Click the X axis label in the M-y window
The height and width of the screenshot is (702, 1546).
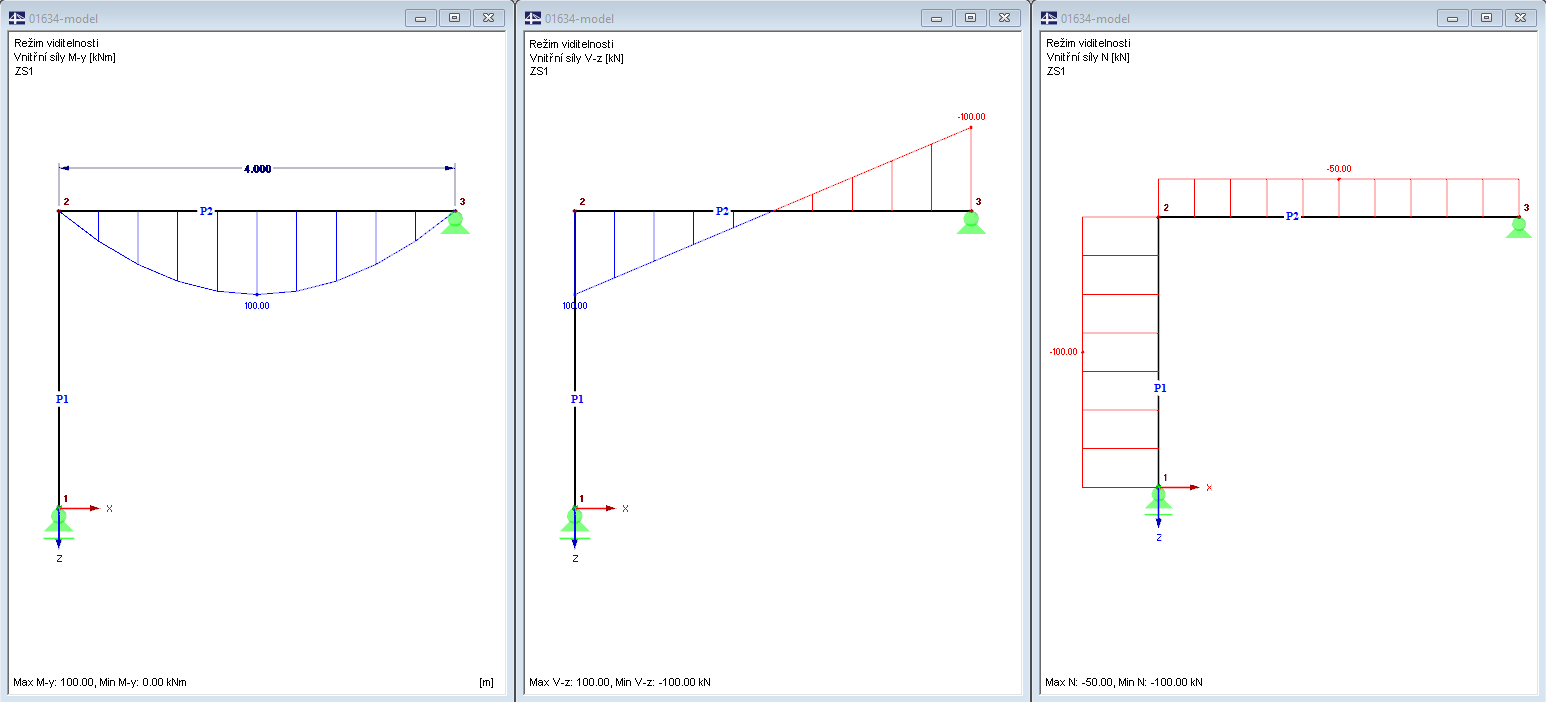tap(109, 509)
